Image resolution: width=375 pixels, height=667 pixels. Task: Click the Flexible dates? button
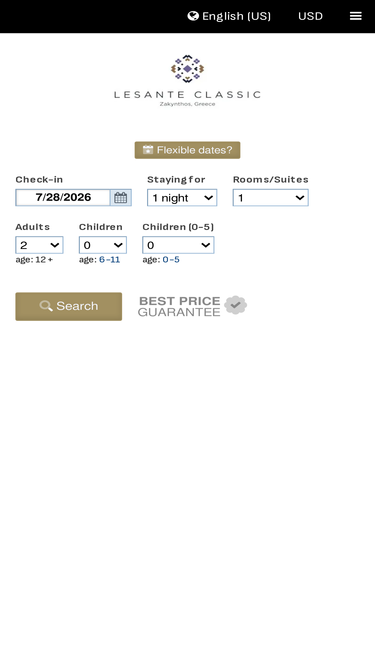188,150
